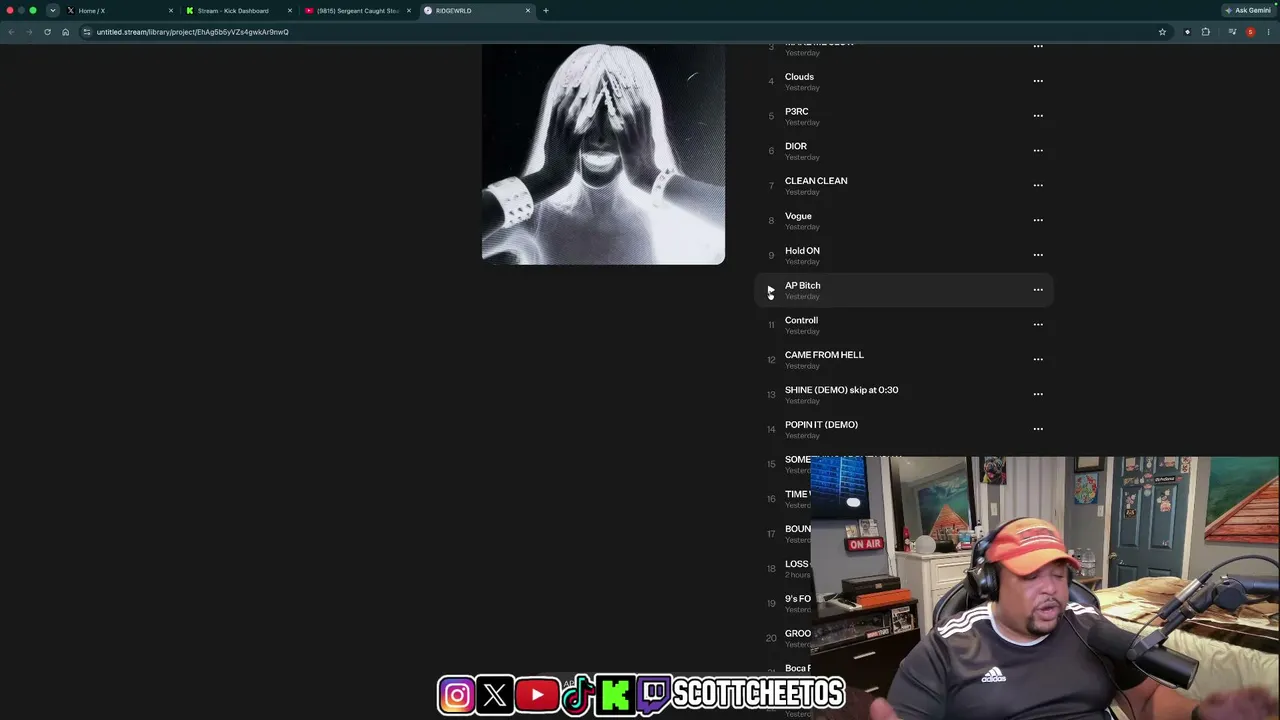The height and width of the screenshot is (720, 1280).
Task: Open the Extensions puzzle menu
Action: [1206, 32]
